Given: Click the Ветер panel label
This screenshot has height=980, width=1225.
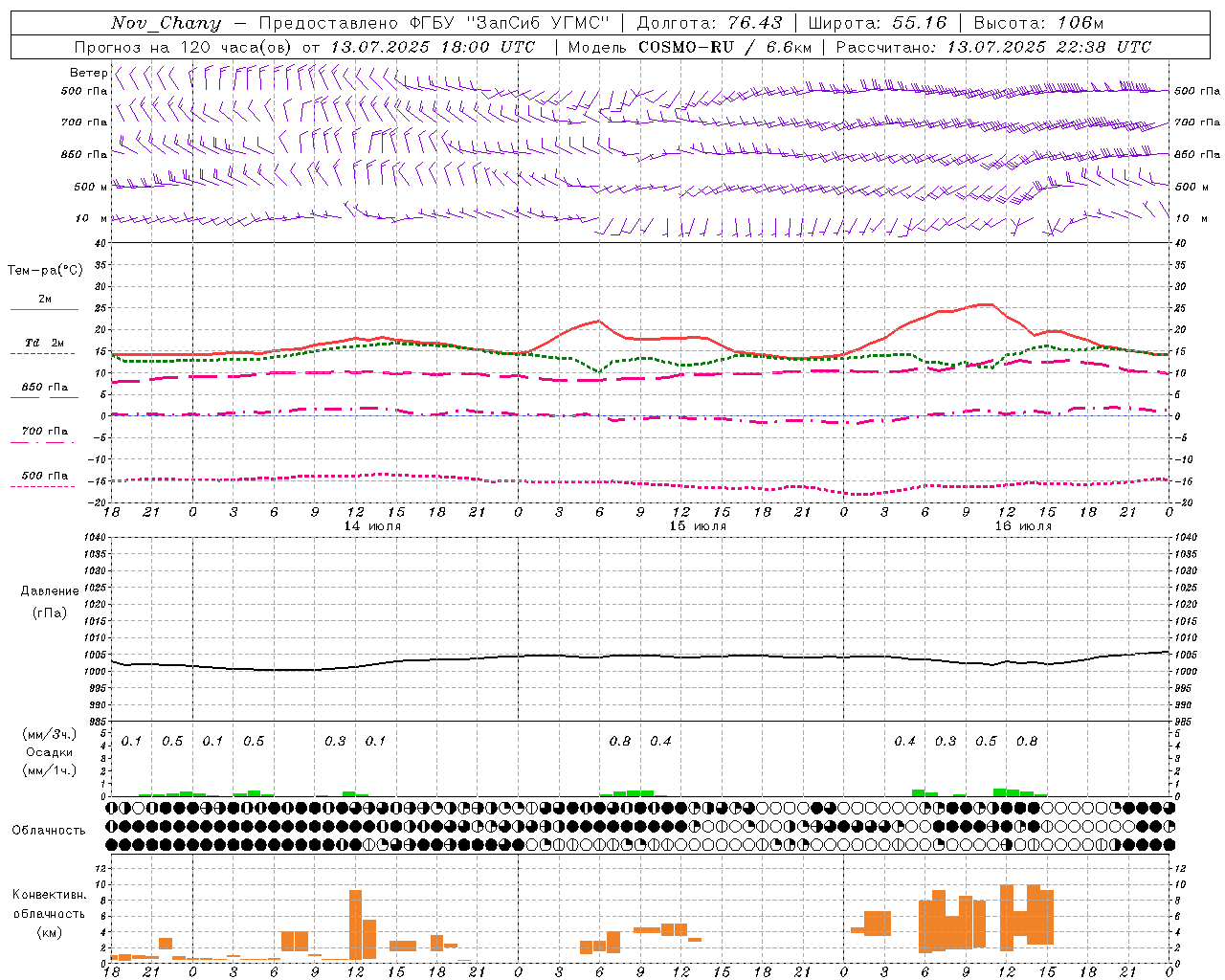Looking at the screenshot, I should click(x=88, y=73).
